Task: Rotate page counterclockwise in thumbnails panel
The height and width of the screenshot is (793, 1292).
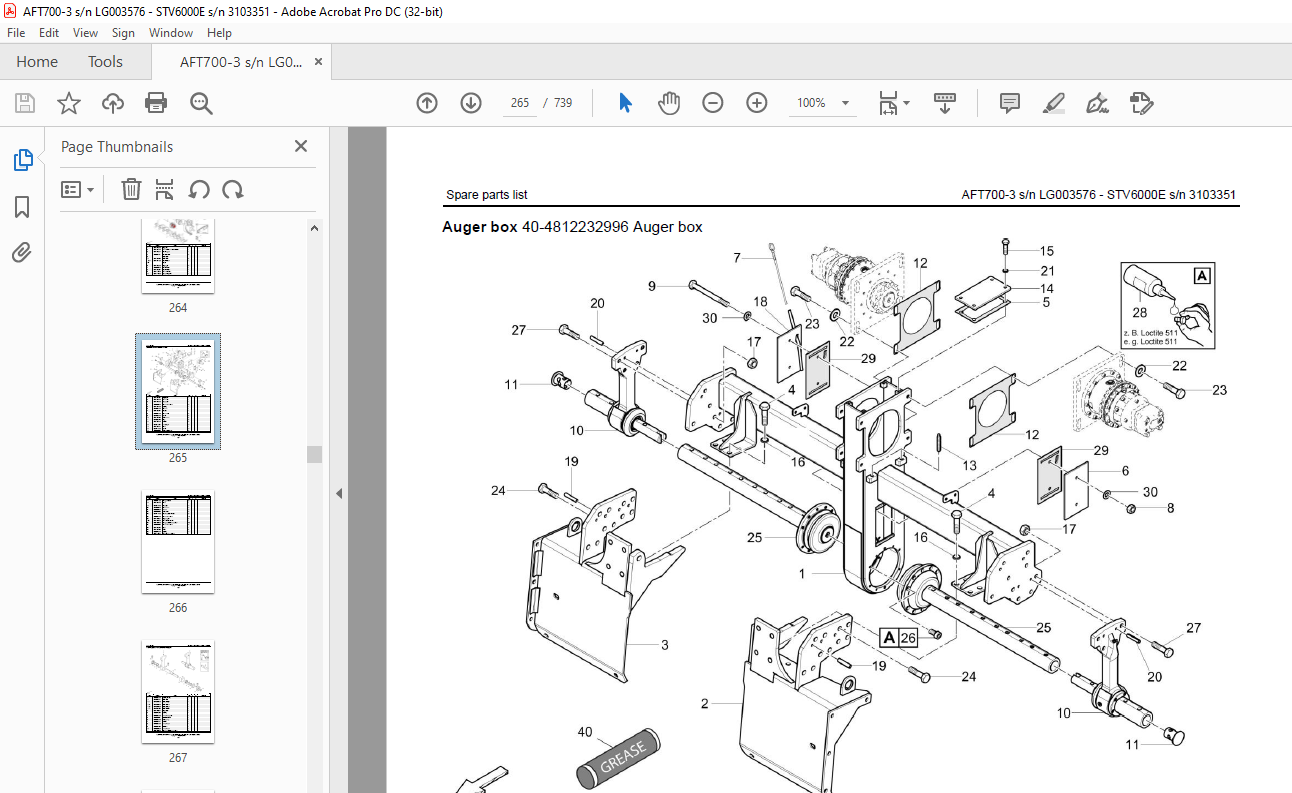Action: point(199,189)
